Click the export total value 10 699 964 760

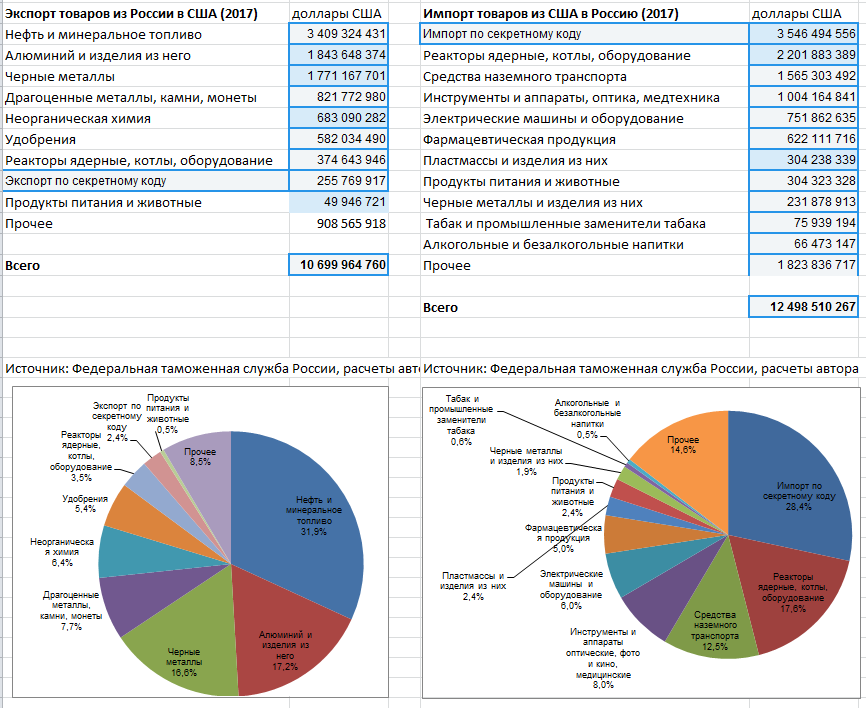point(337,265)
